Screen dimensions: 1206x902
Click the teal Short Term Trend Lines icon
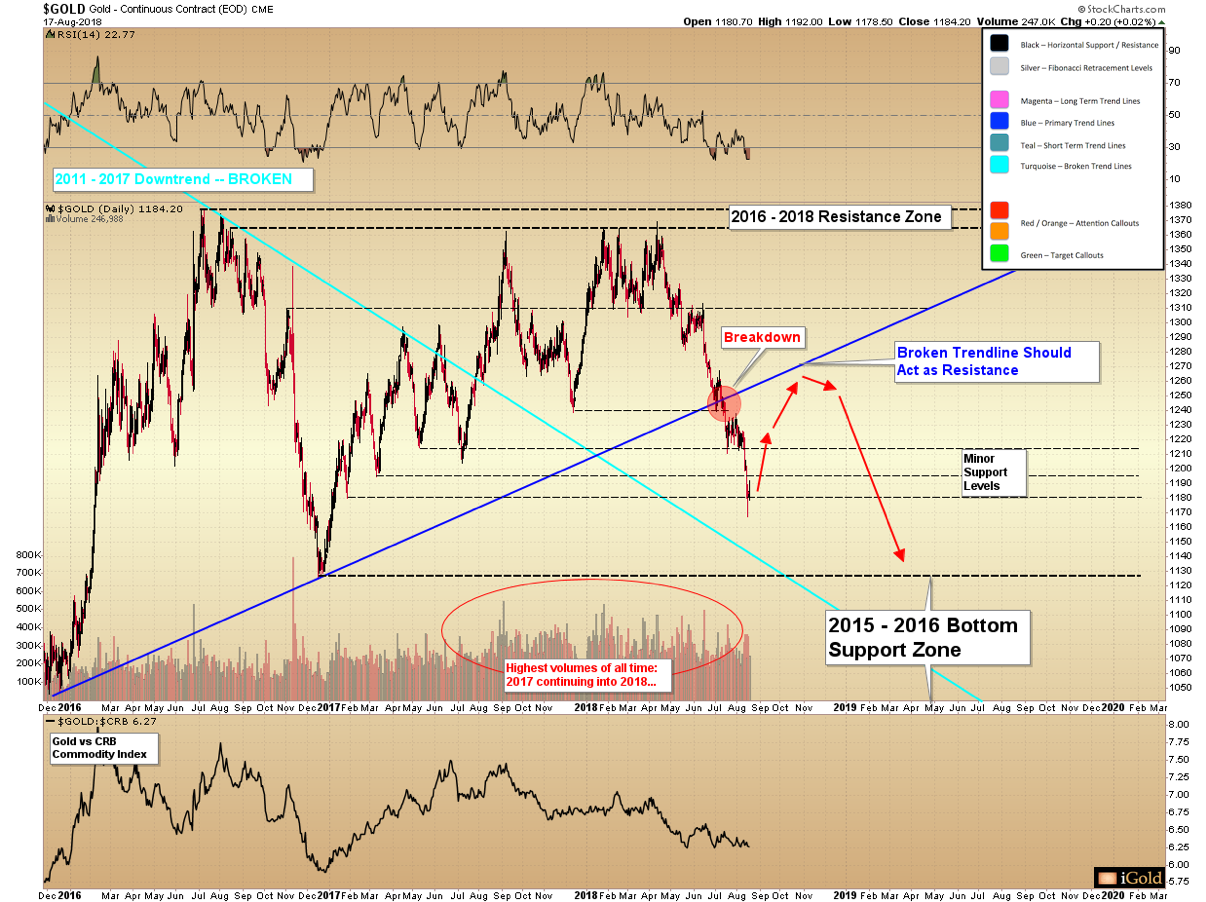(x=999, y=144)
